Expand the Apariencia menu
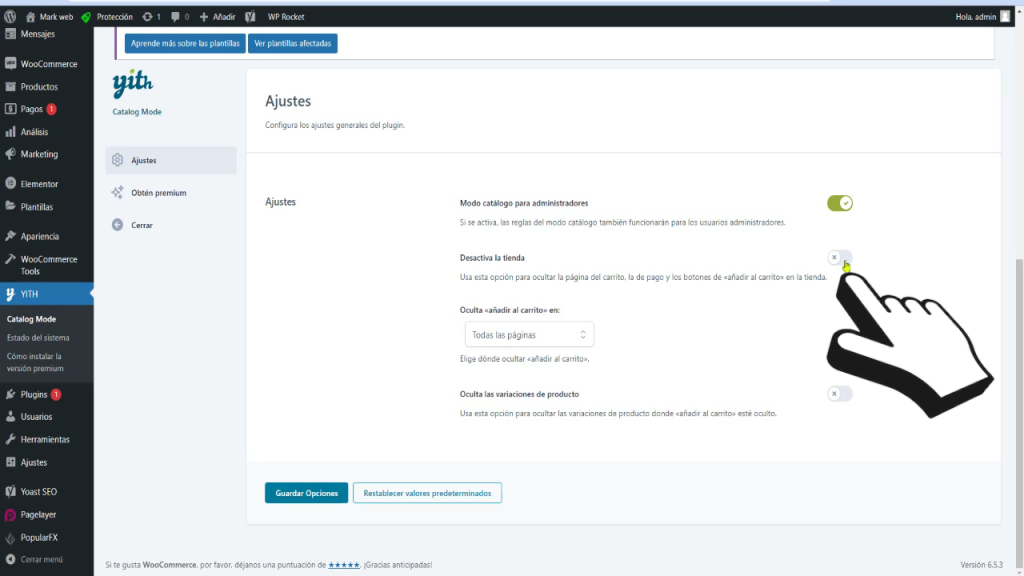This screenshot has height=576, width=1024. coord(38,235)
